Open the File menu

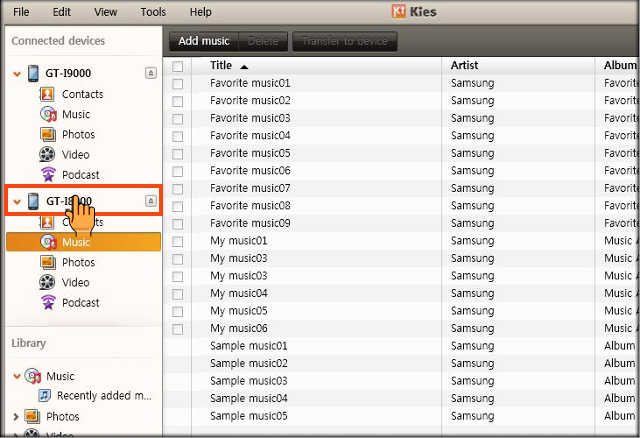click(21, 12)
